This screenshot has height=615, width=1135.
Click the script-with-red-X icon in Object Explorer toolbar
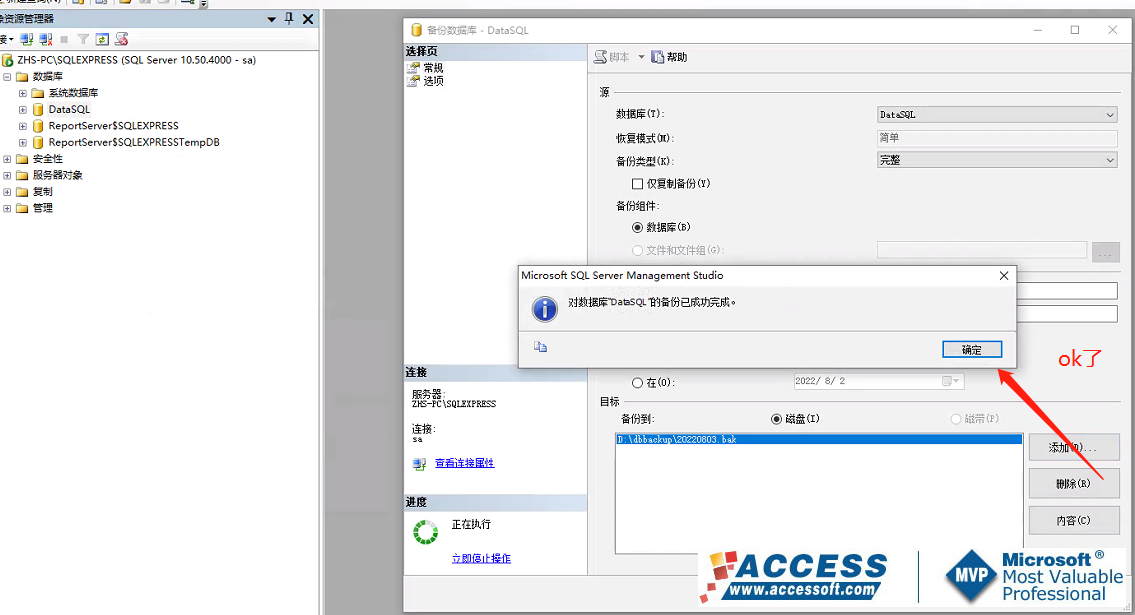tap(122, 39)
